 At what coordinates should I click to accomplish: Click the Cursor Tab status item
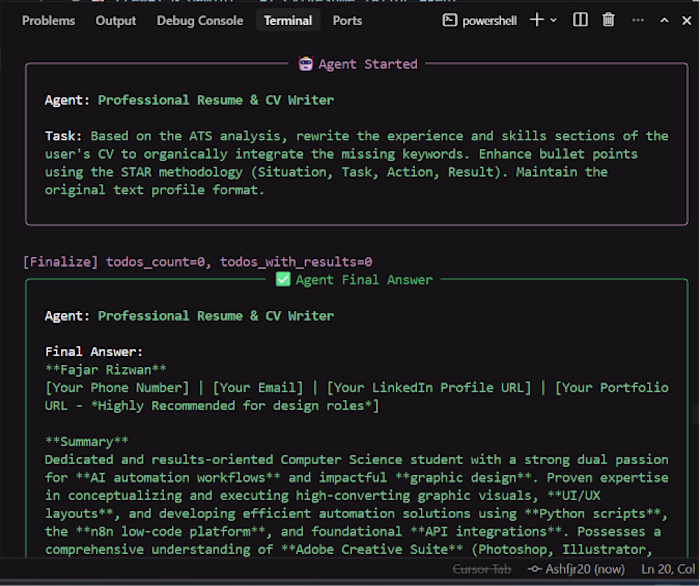(x=482, y=569)
